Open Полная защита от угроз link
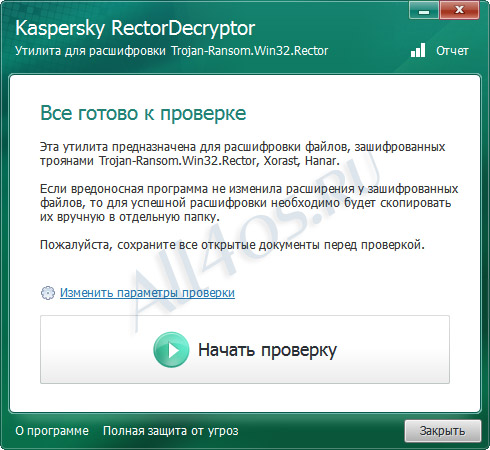 pyautogui.click(x=171, y=431)
